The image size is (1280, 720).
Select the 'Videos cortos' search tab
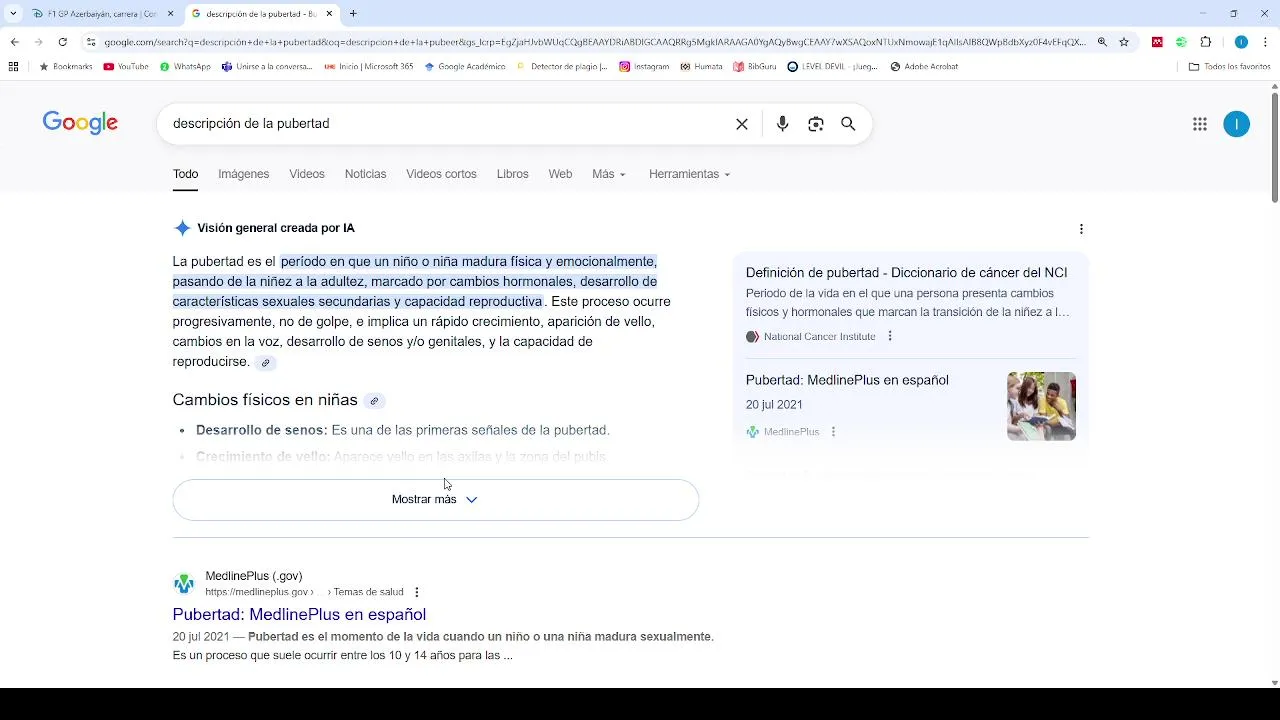pos(441,174)
